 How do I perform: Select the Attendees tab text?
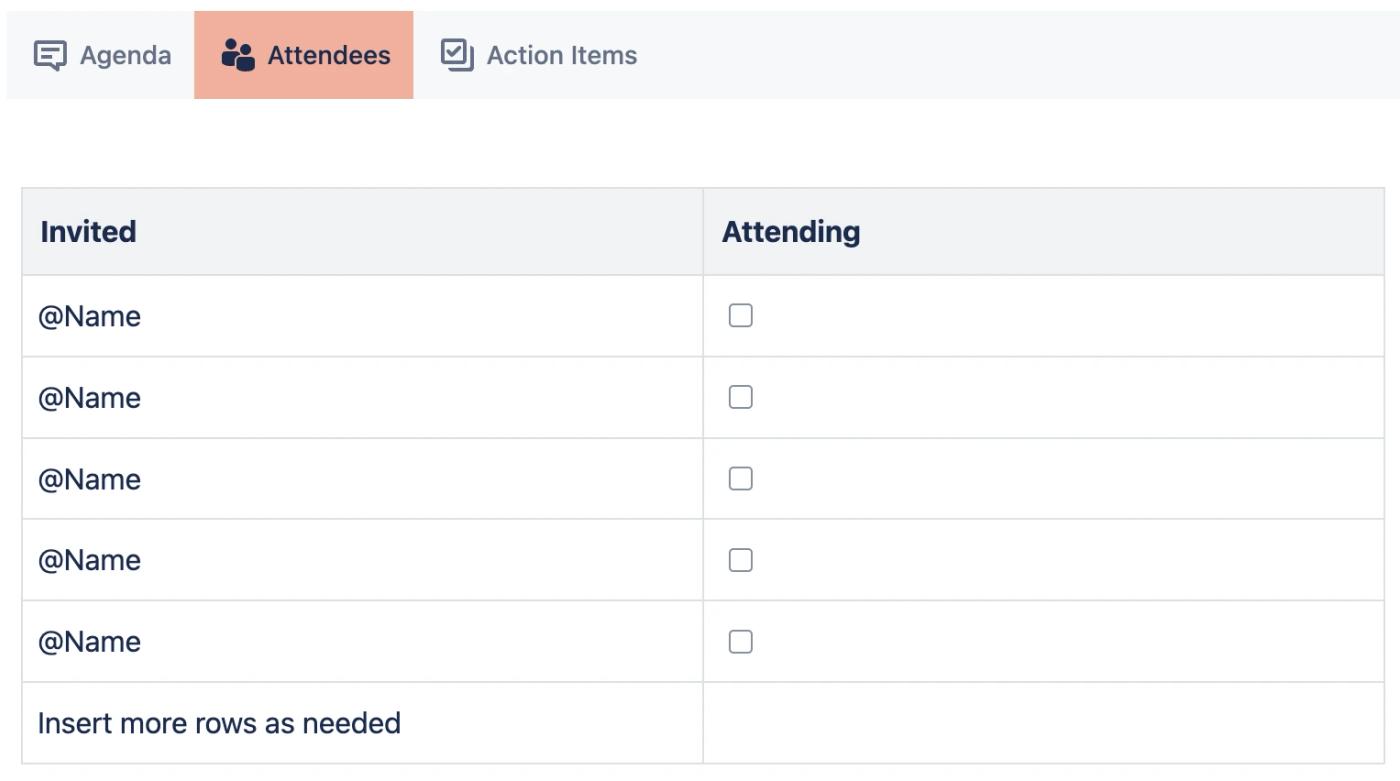point(329,55)
